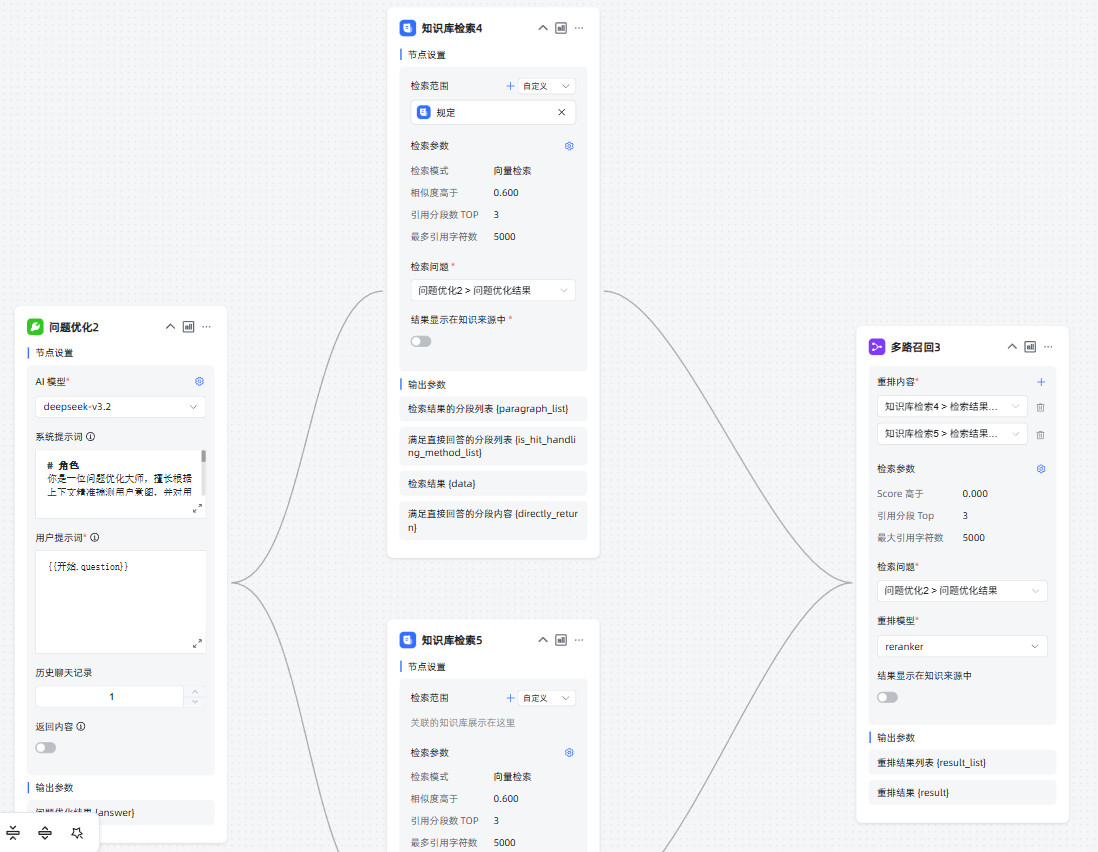Toggle 结果显示在知识来源中 switch in 多路召回3
The height and width of the screenshot is (852, 1098).
887,697
